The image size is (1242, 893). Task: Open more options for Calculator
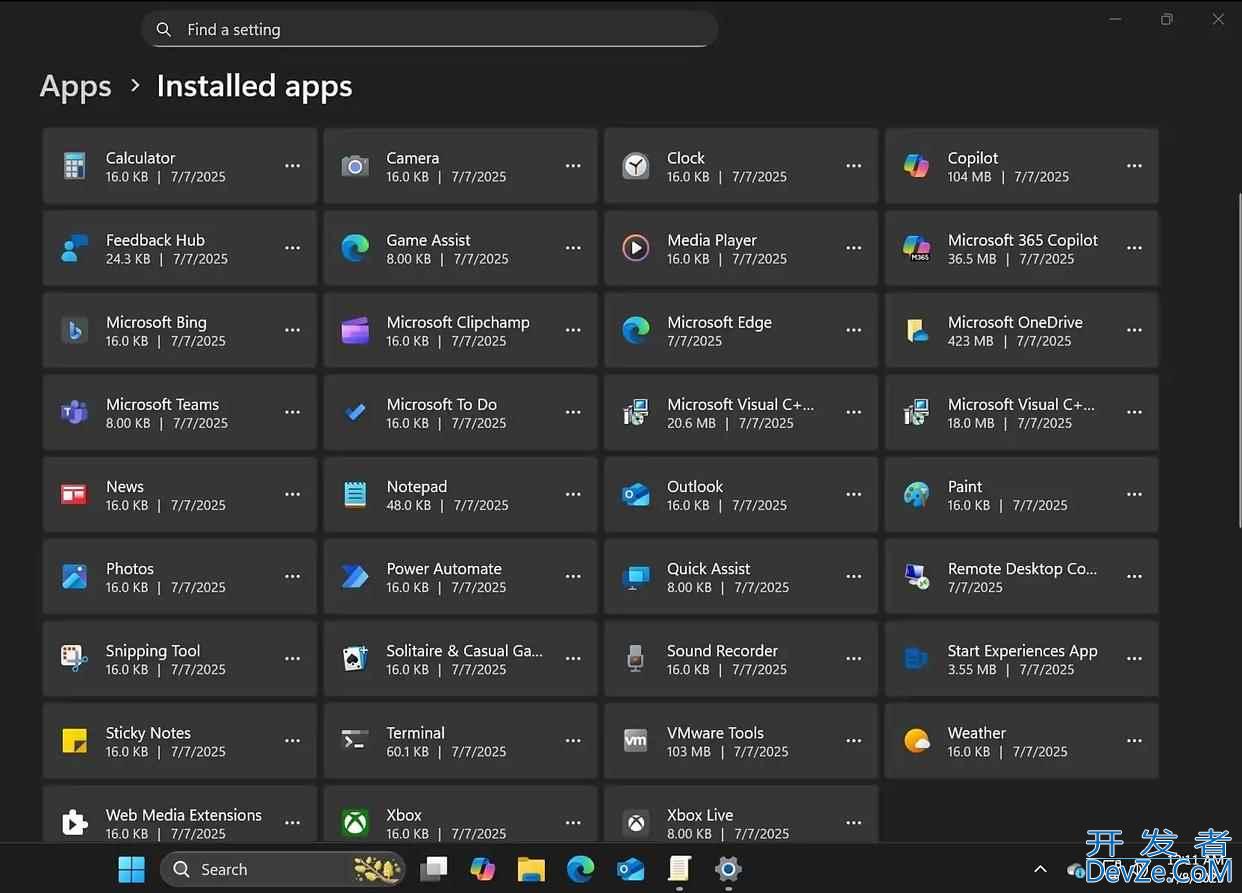pyautogui.click(x=292, y=166)
